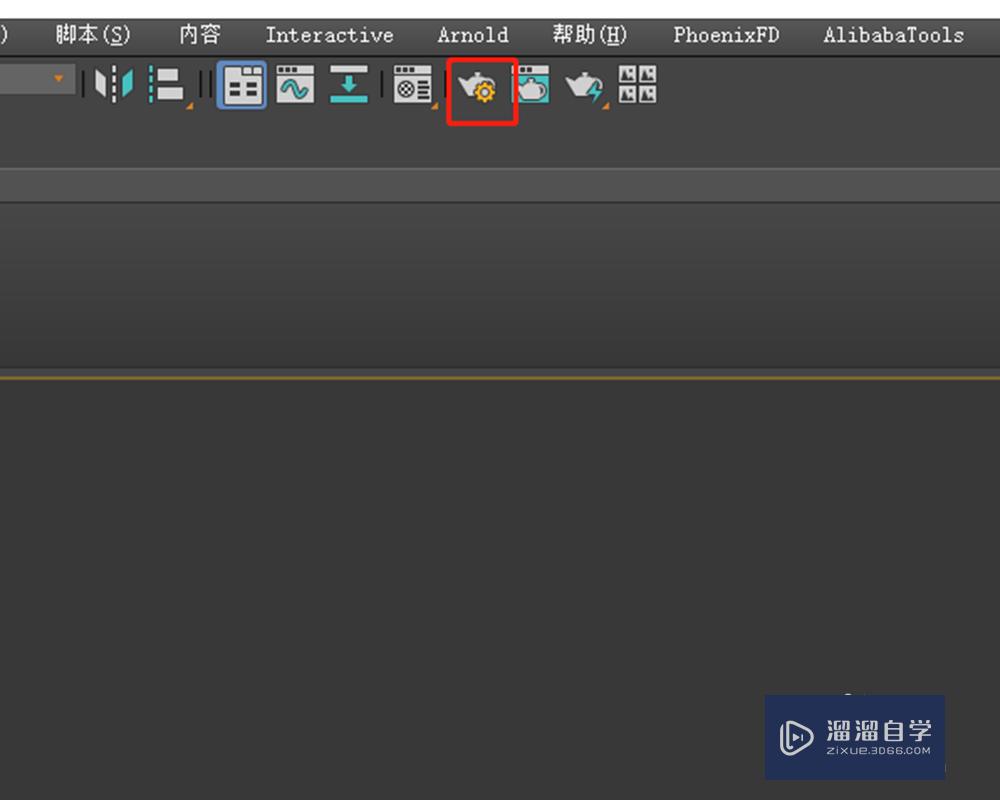Open the PhoenixFD menu
The height and width of the screenshot is (800, 1000).
(x=726, y=35)
